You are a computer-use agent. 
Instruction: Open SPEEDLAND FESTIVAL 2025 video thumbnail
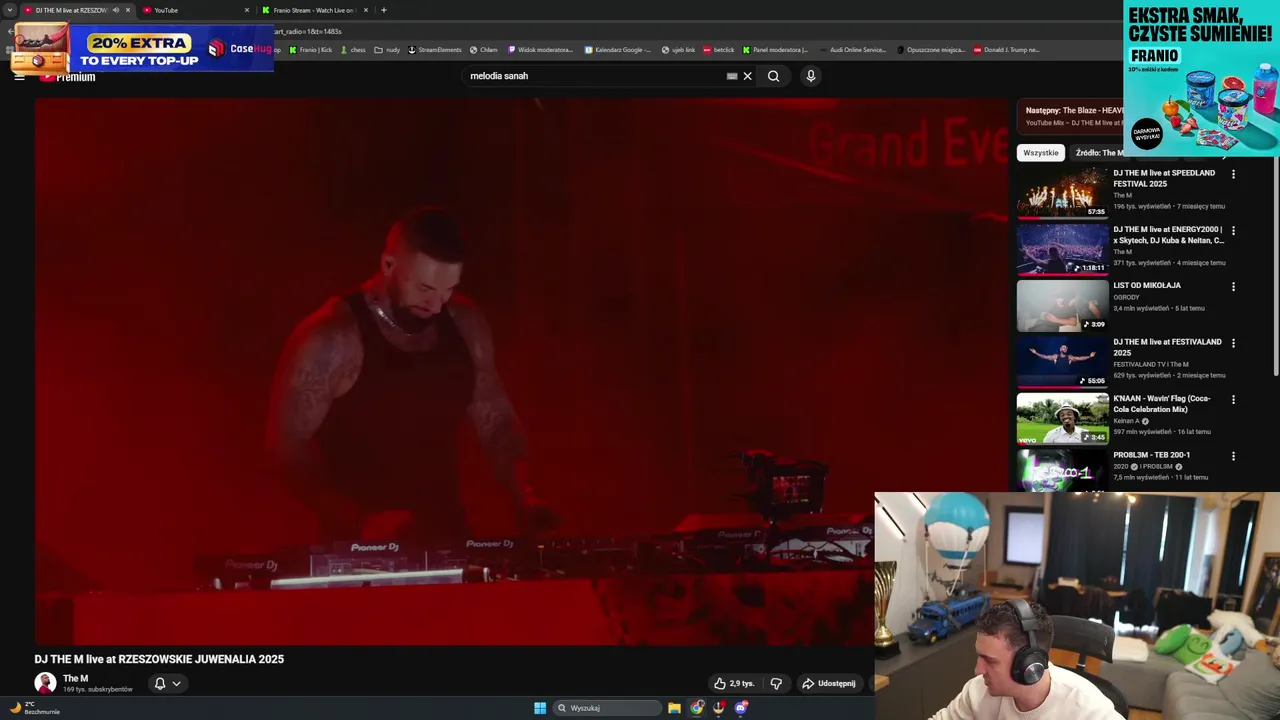pyautogui.click(x=1063, y=193)
